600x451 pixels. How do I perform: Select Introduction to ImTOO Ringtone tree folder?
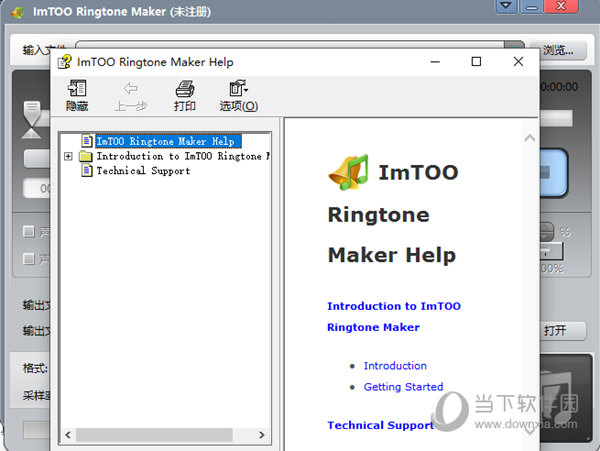183,156
